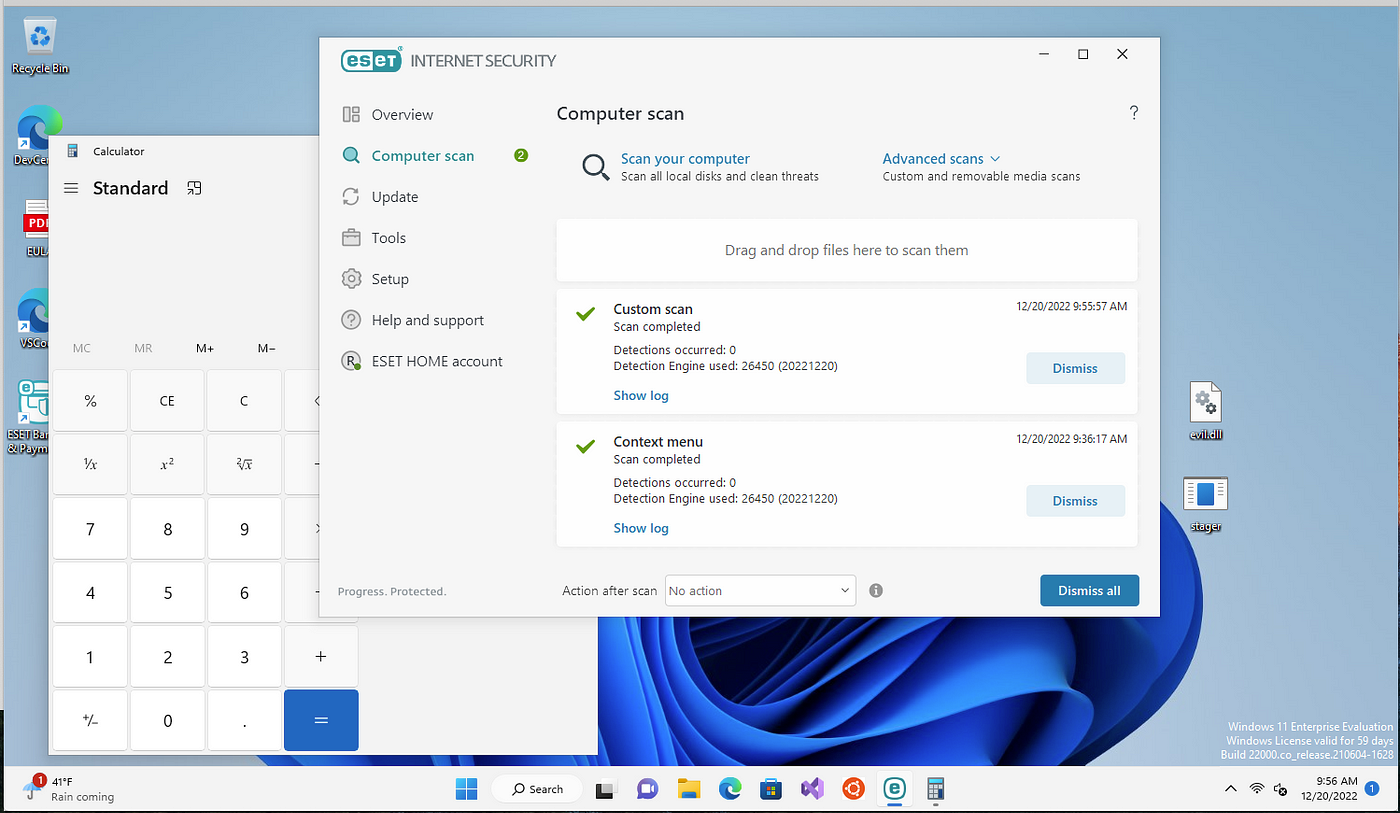The height and width of the screenshot is (813, 1400).
Task: Open the Tools section in ESET
Action: pos(389,238)
